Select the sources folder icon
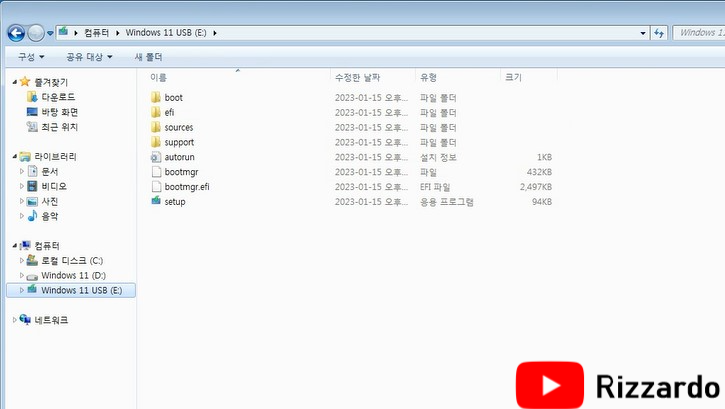 pos(156,127)
